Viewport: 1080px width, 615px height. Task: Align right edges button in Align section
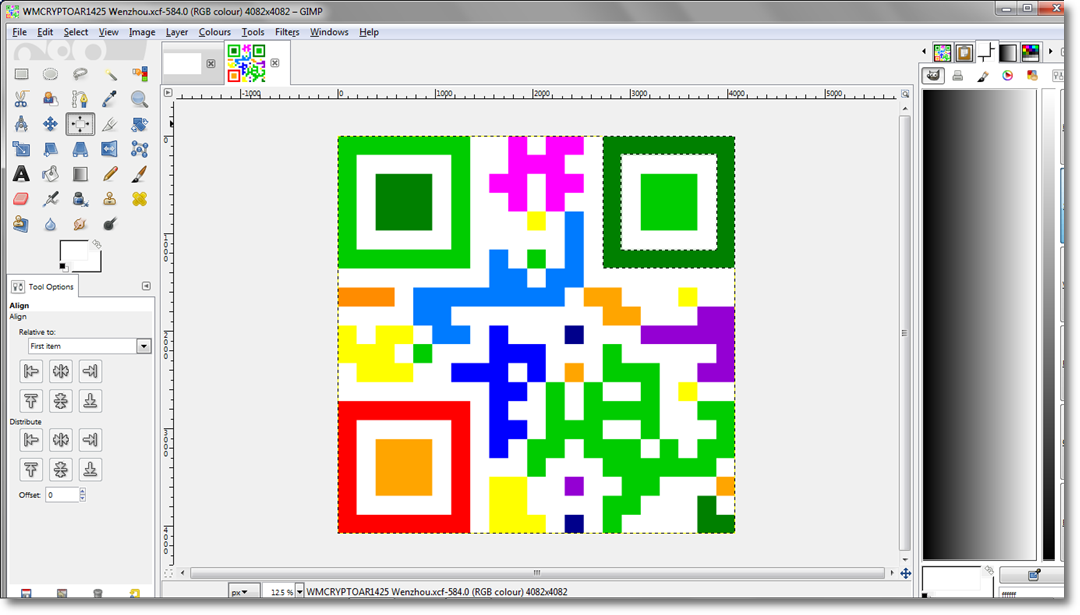(x=90, y=371)
